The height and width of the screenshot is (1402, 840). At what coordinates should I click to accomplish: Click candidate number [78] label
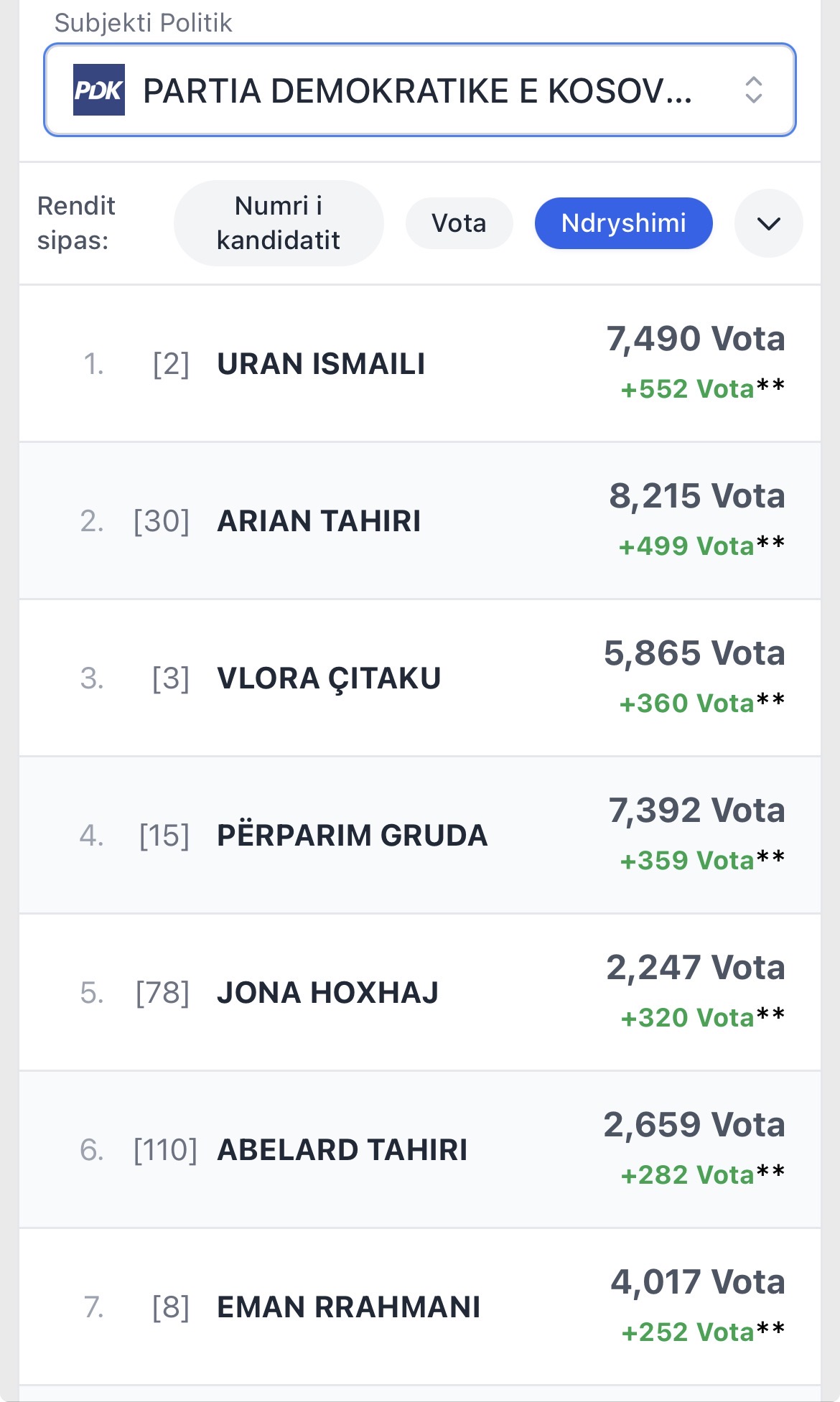coord(162,993)
